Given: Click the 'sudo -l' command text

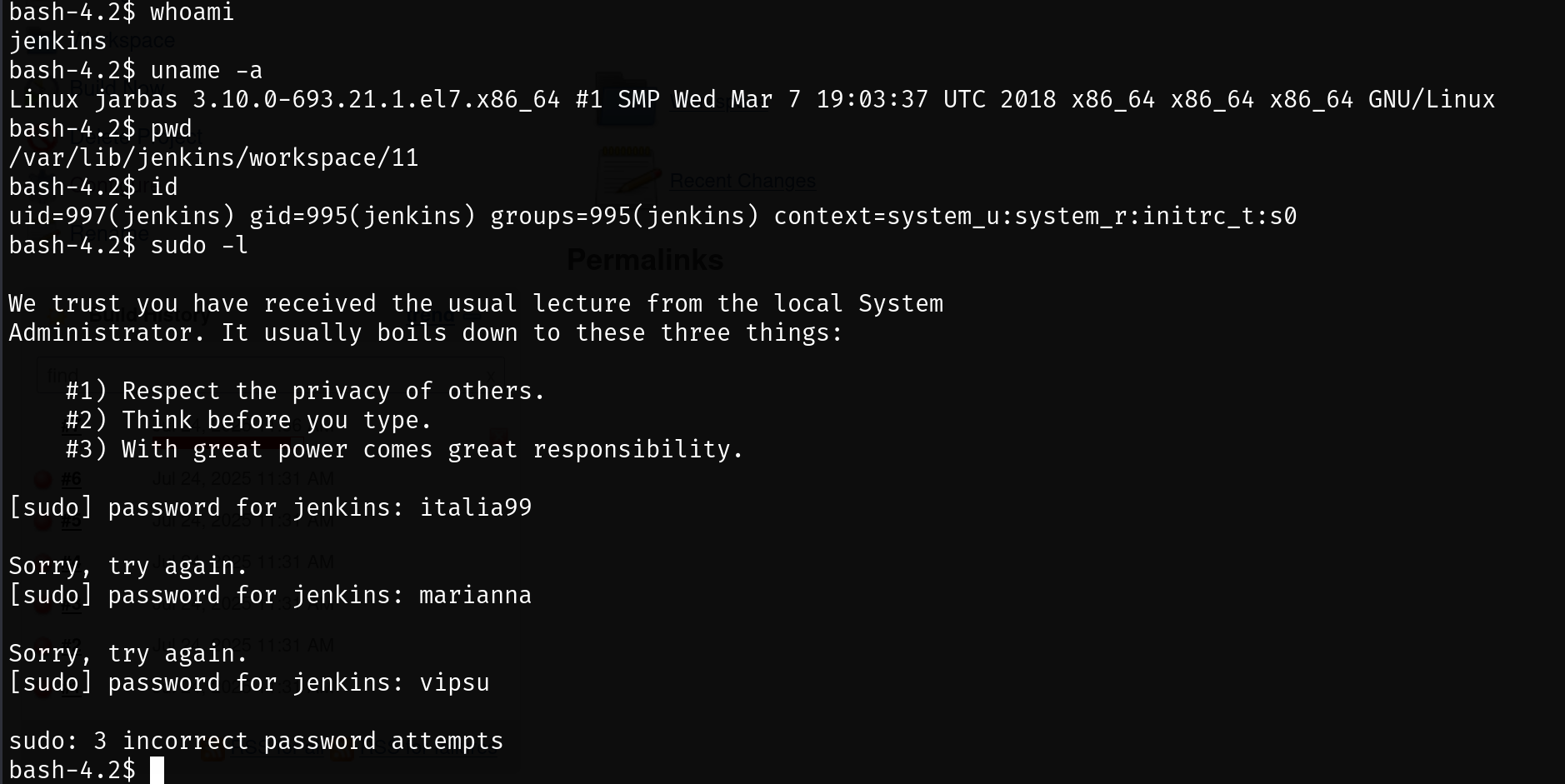Looking at the screenshot, I should click(199, 245).
